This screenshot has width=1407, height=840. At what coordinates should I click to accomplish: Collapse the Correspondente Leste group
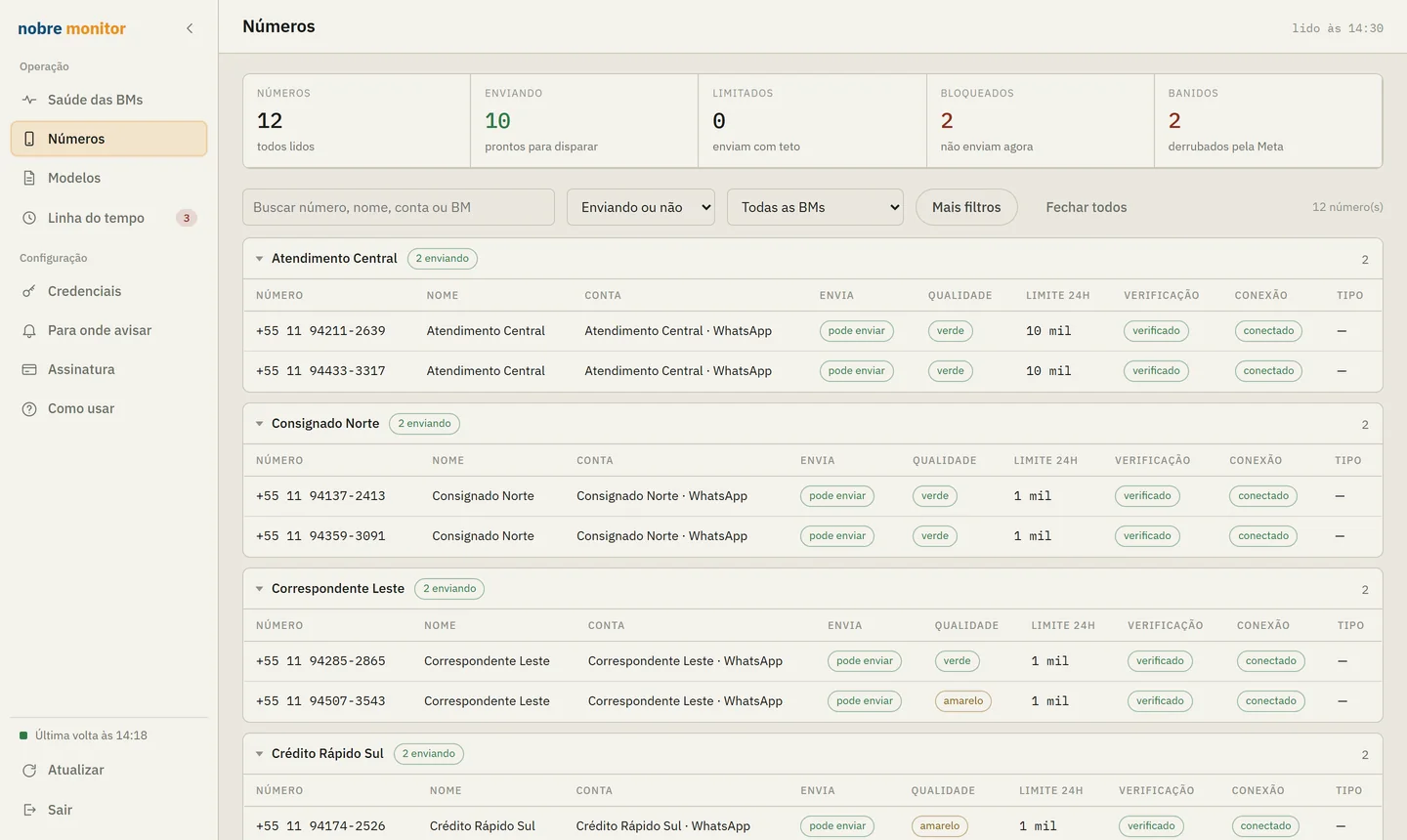[260, 589]
